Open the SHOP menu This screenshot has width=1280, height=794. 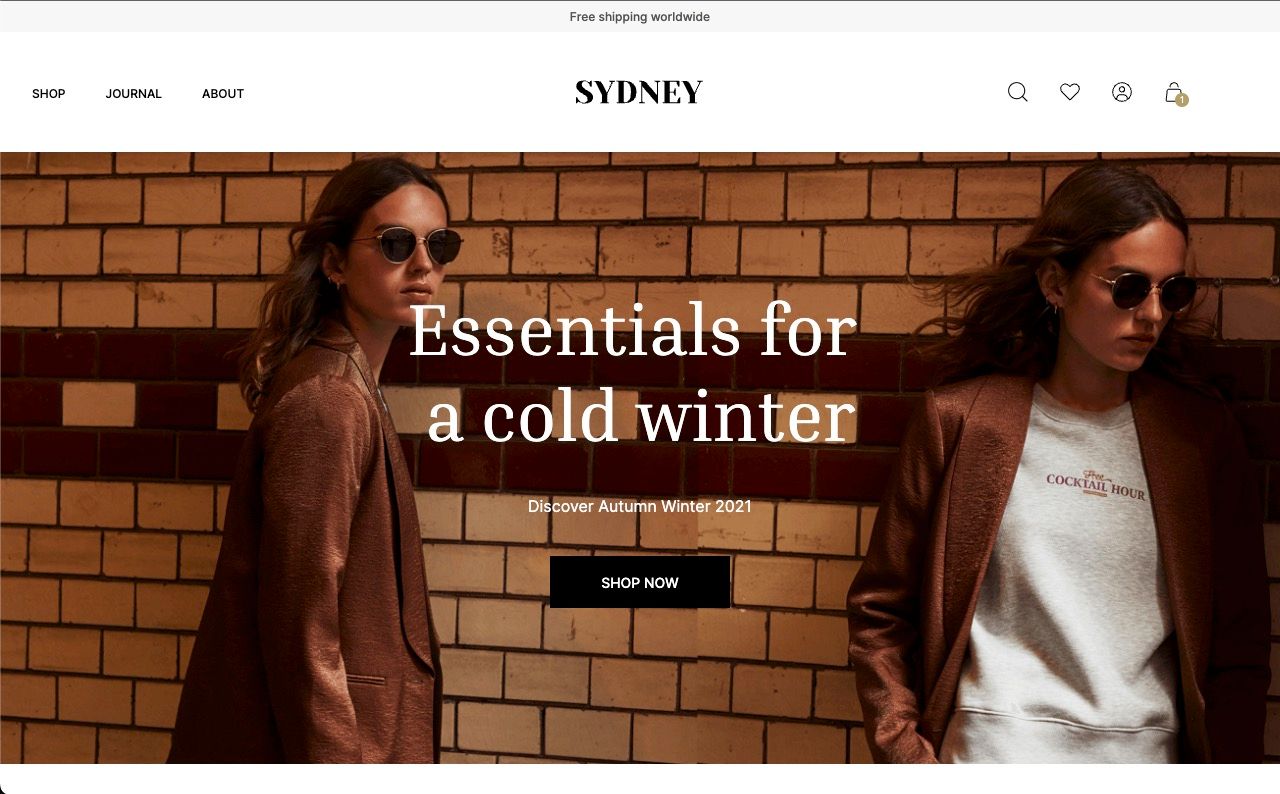(x=49, y=93)
